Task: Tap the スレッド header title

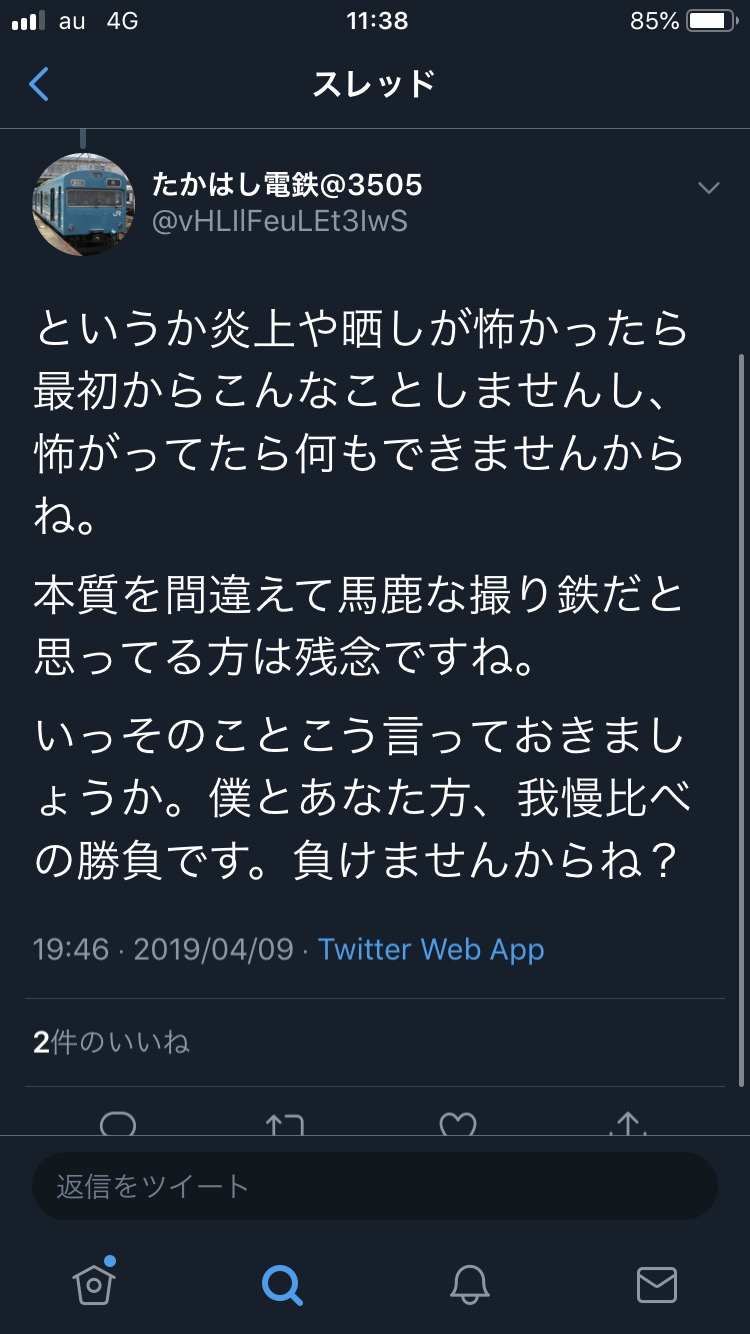Action: tap(374, 85)
